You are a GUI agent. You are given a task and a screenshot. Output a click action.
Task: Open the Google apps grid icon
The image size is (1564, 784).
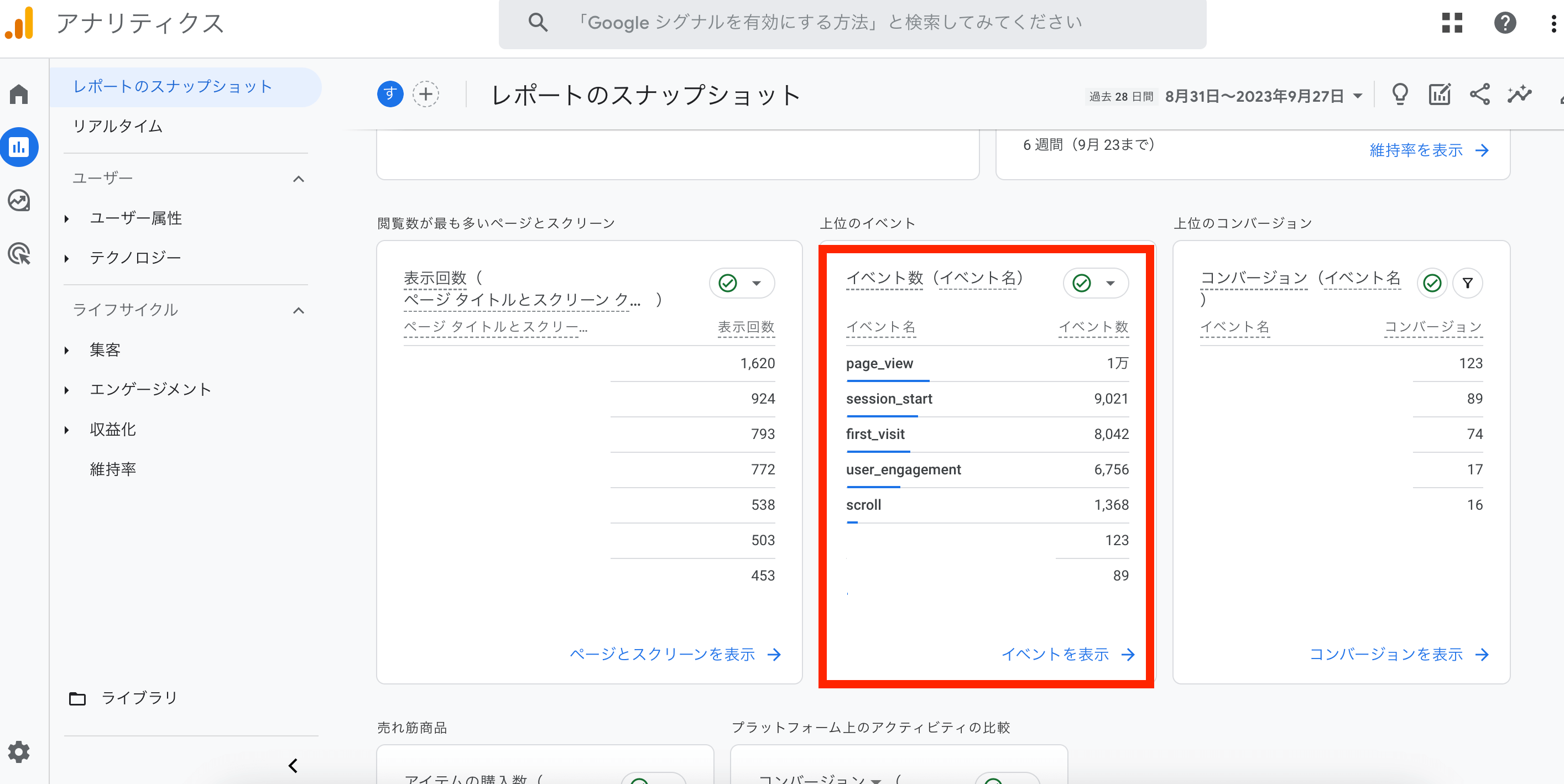[x=1452, y=23]
